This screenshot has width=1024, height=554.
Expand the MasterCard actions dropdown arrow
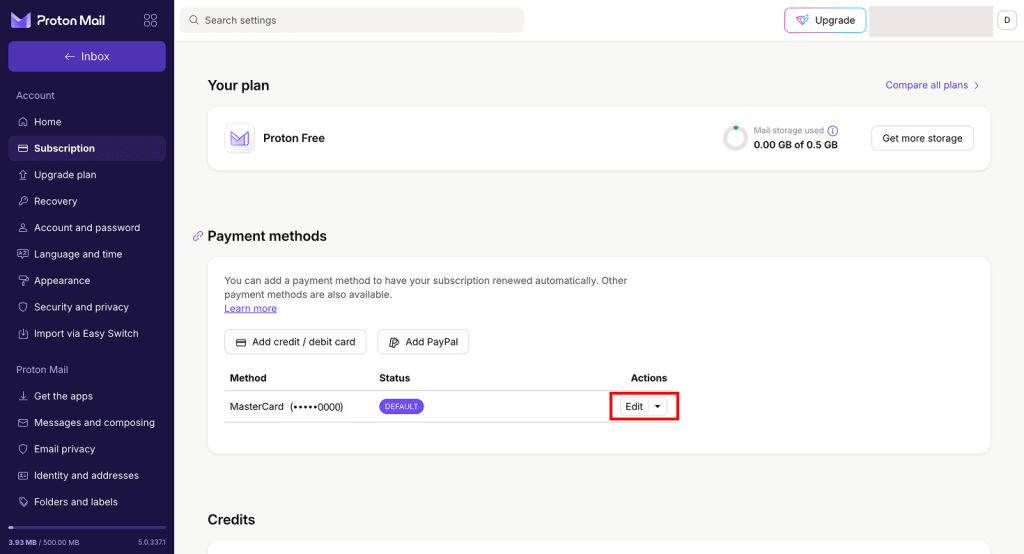(657, 406)
